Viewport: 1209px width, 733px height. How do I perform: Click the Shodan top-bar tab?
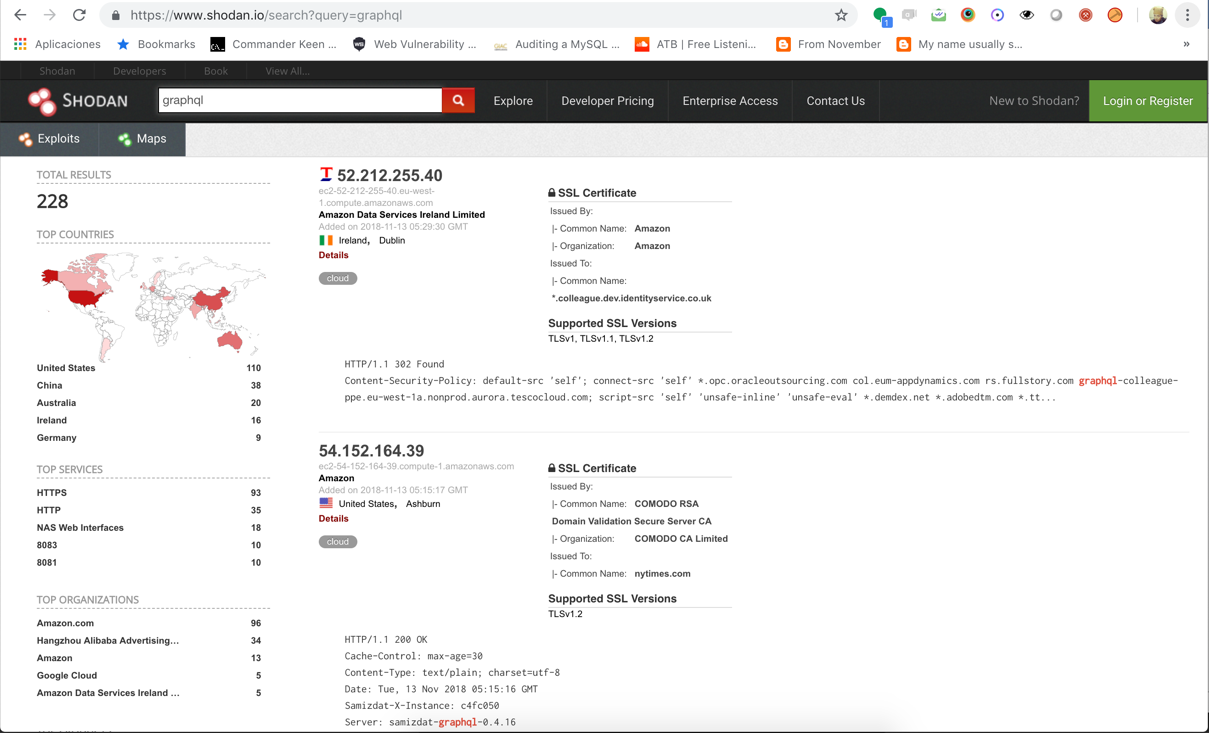click(57, 71)
